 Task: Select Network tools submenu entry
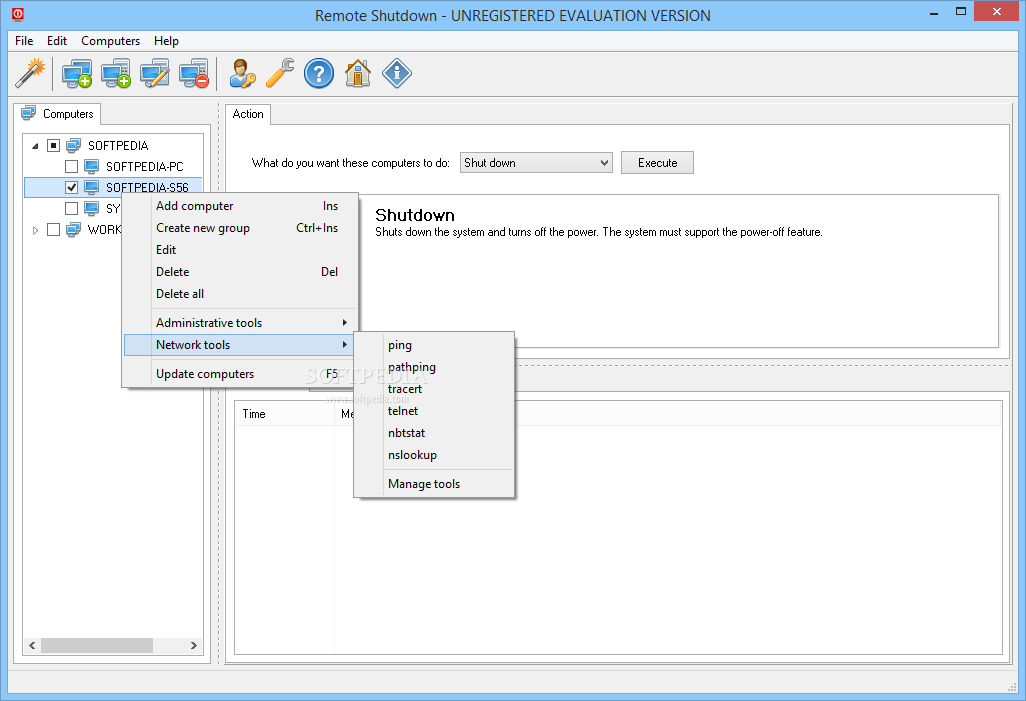click(x=240, y=345)
